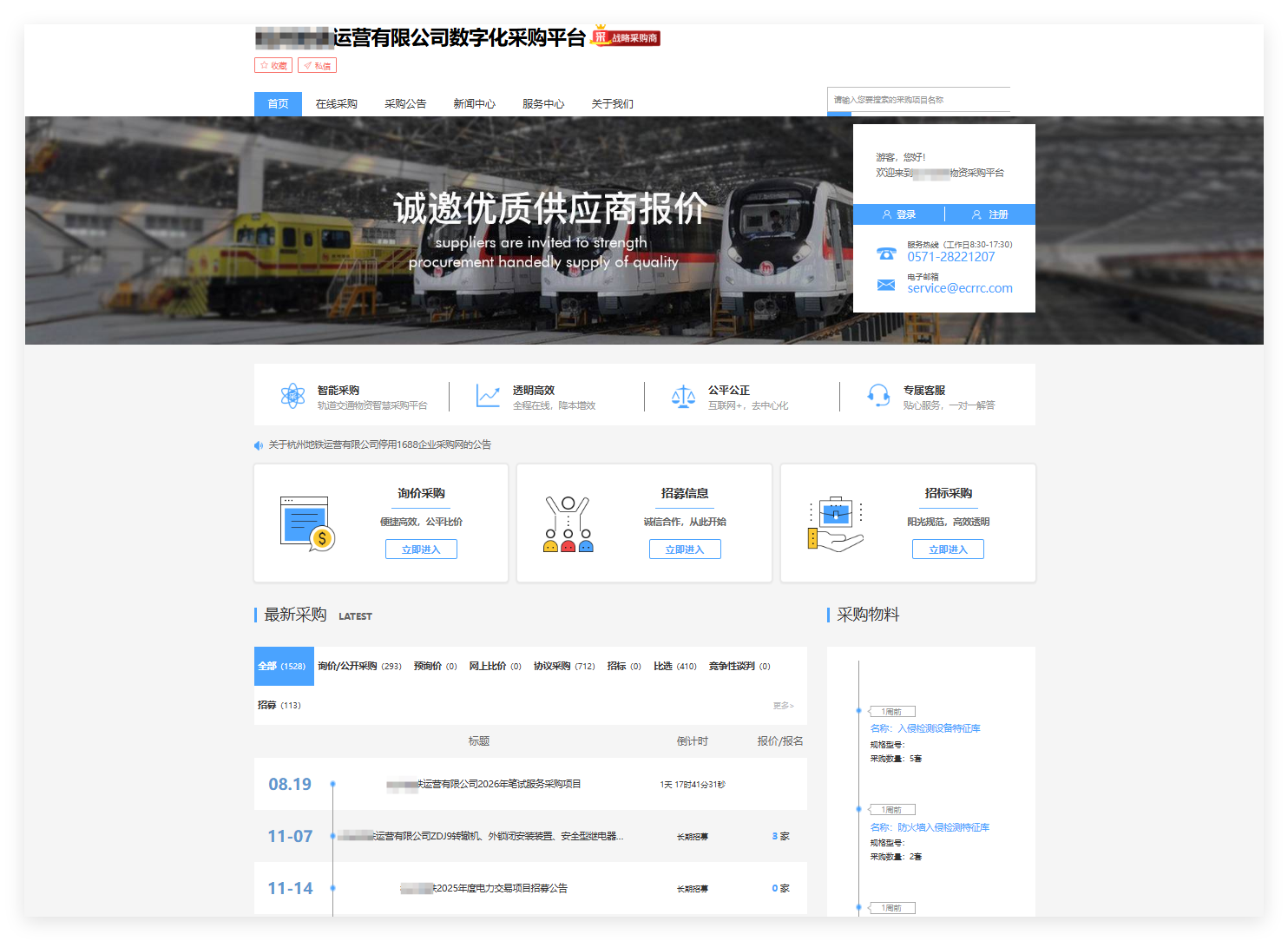The height and width of the screenshot is (941, 1288).
Task: Click the service@ecrrc.com email link
Action: click(960, 288)
